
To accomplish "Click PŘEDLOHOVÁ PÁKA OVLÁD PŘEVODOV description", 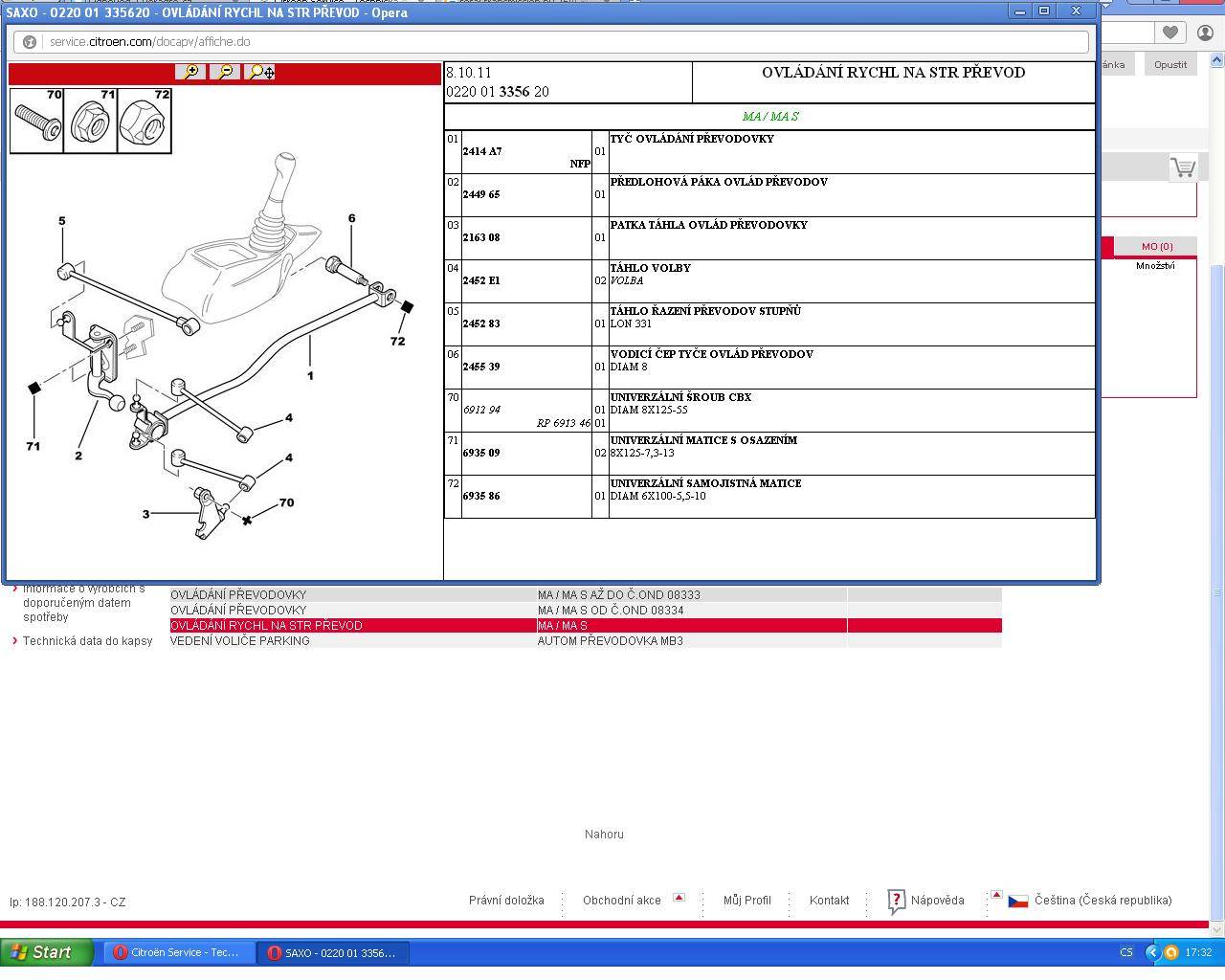I will click(719, 182).
